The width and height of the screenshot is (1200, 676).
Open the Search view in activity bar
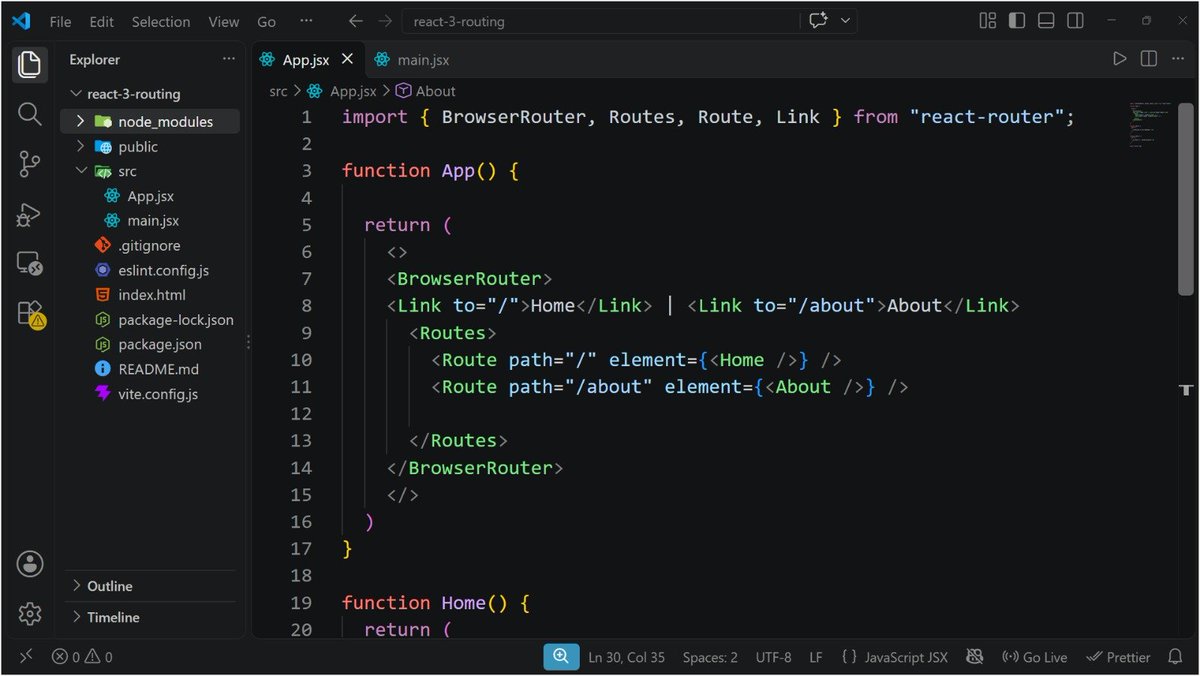29,114
